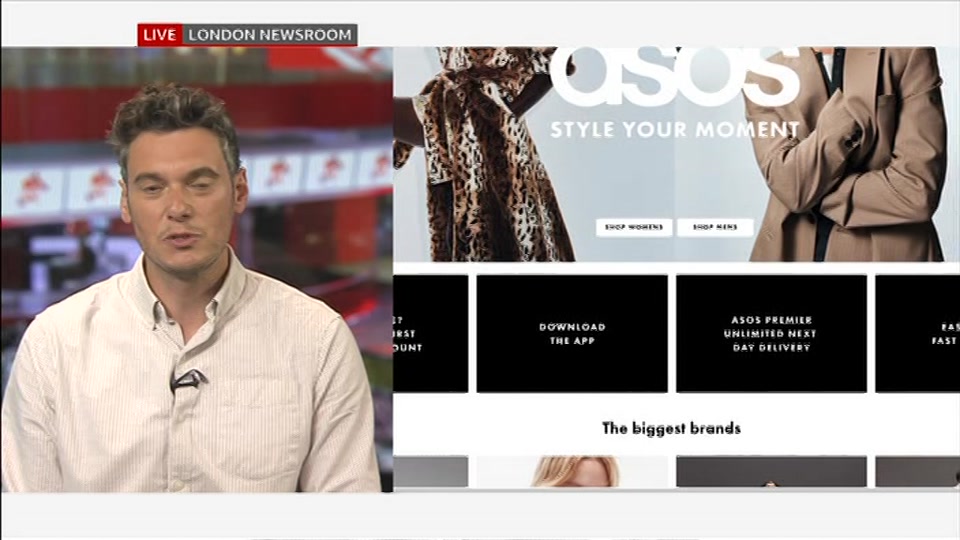960x540 pixels.
Task: Open the dark grey brand thumbnail under Premier tile
Action: (771, 471)
